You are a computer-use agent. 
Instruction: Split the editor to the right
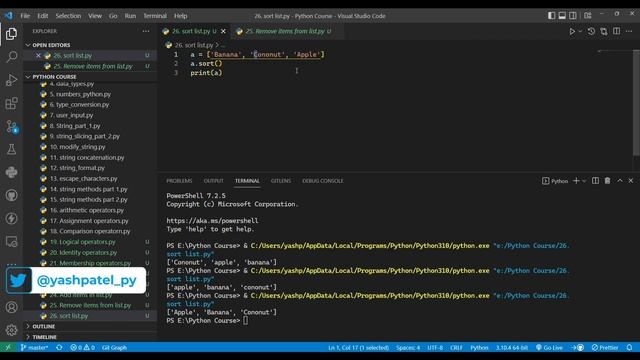click(616, 31)
